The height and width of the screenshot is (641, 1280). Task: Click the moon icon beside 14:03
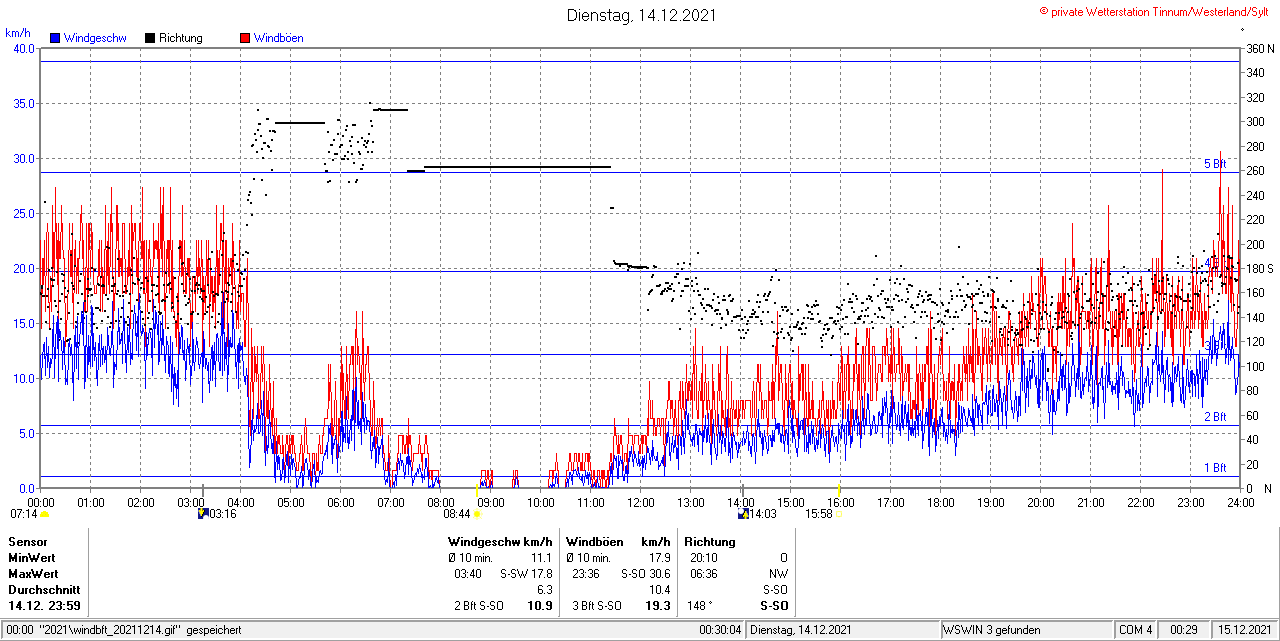click(x=743, y=513)
